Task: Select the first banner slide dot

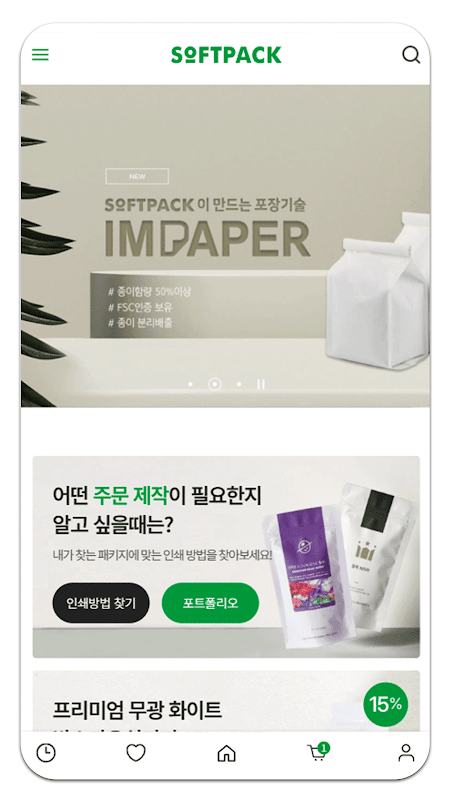Action: [x=190, y=384]
